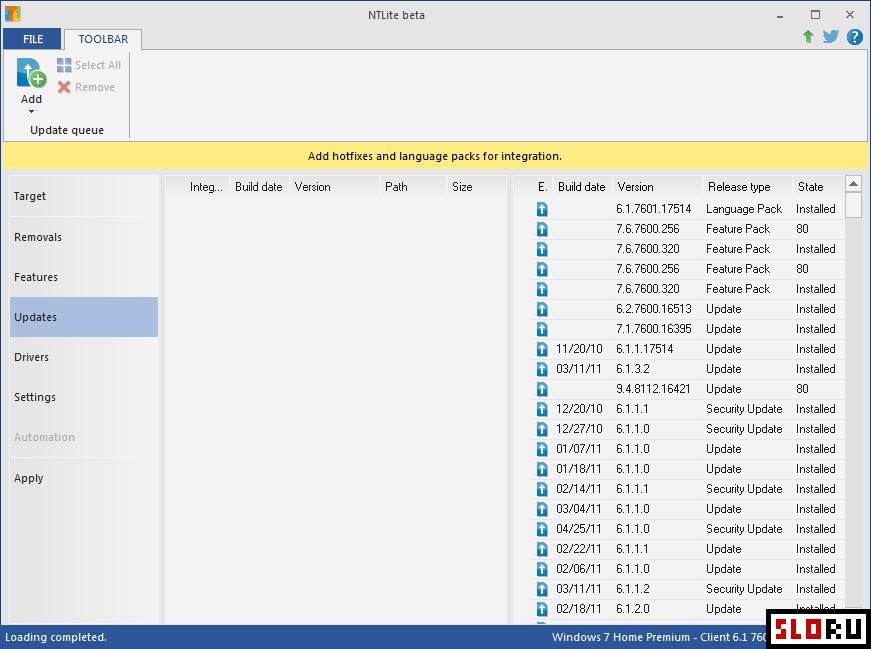The image size is (871, 649).
Task: Click the State column header
Action: coord(818,187)
